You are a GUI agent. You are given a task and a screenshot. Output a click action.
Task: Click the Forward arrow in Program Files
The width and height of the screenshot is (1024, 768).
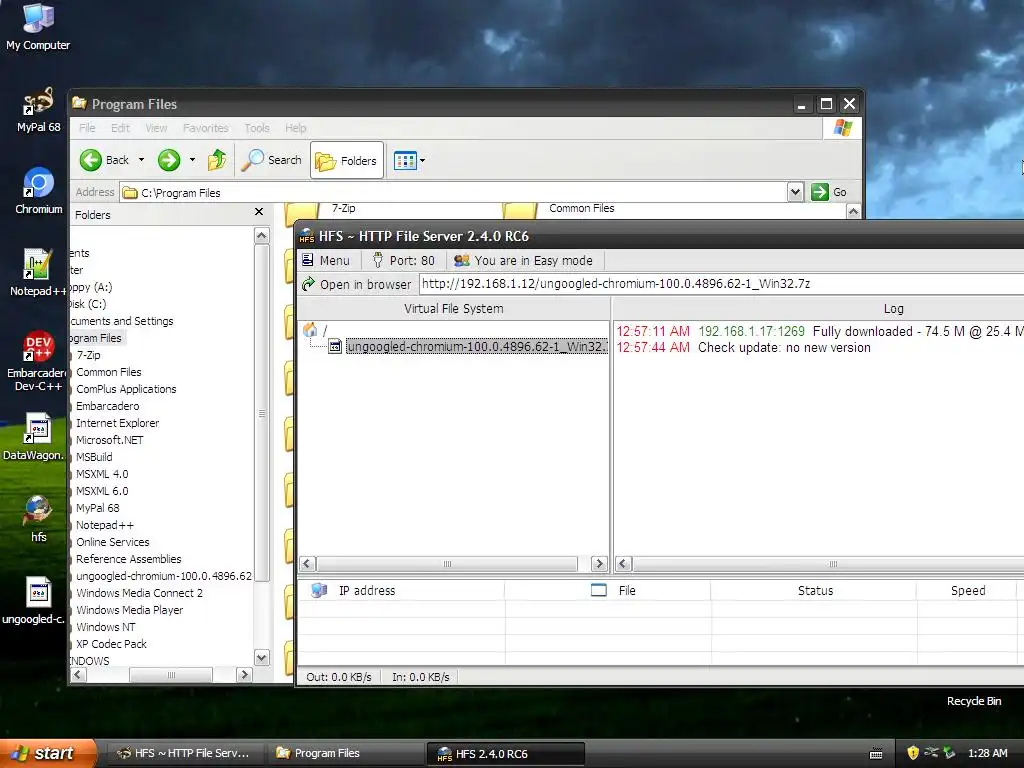168,160
